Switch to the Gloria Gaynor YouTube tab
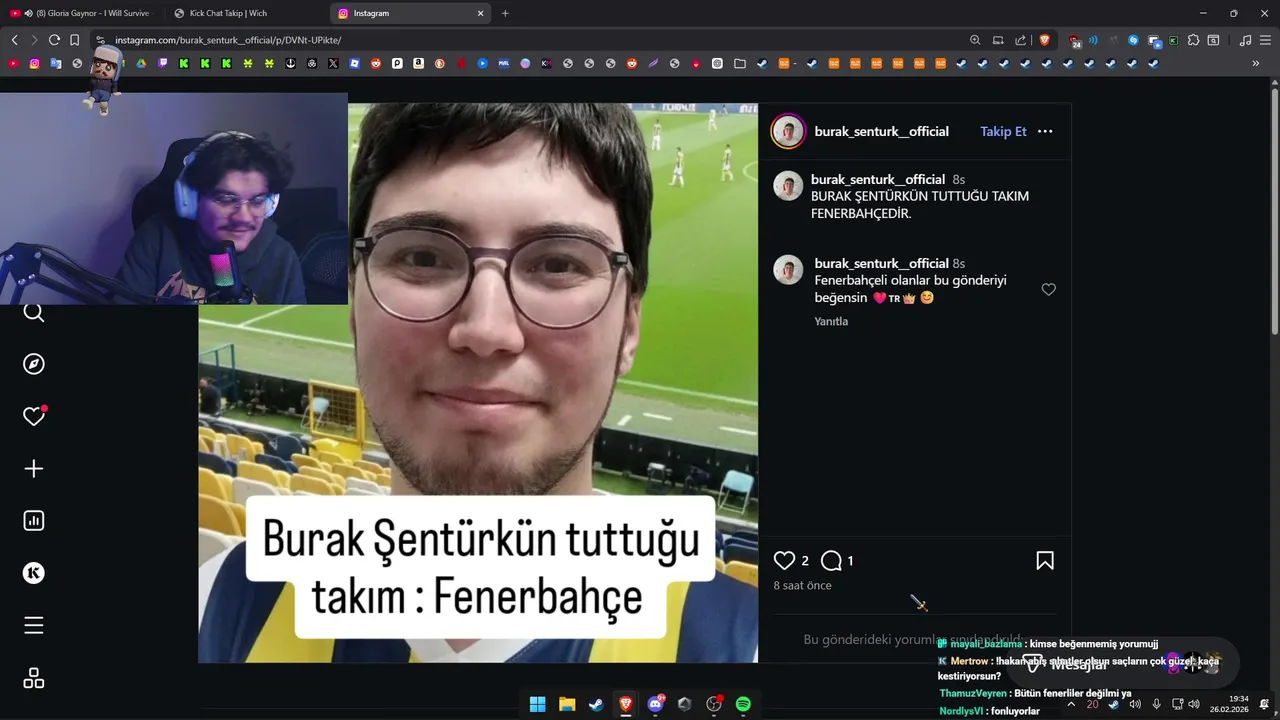 tap(81, 13)
